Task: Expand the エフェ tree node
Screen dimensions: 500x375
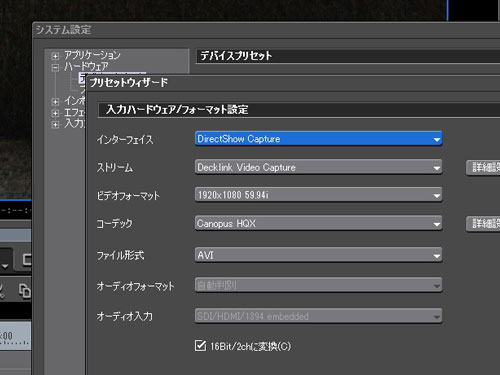Action: tap(55, 113)
